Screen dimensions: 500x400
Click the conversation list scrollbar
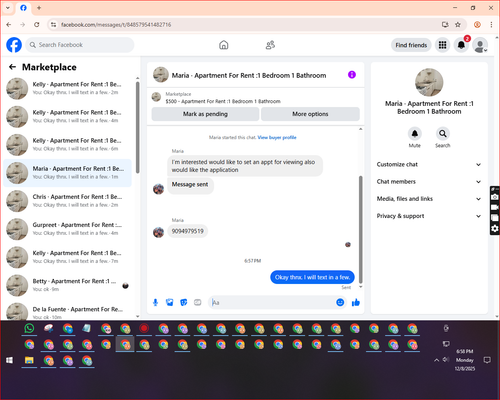pyautogui.click(x=138, y=127)
